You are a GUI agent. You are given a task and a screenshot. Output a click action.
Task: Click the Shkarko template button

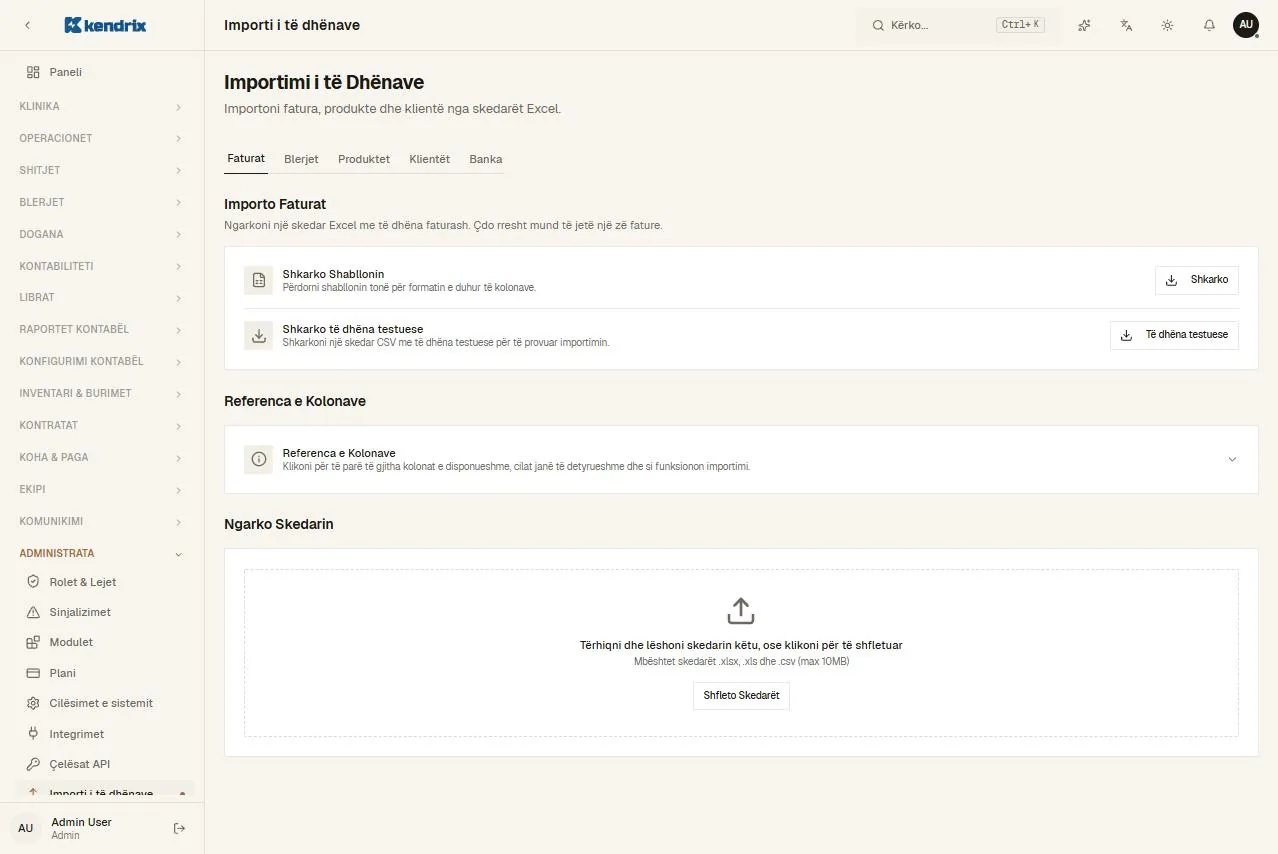pos(1197,280)
